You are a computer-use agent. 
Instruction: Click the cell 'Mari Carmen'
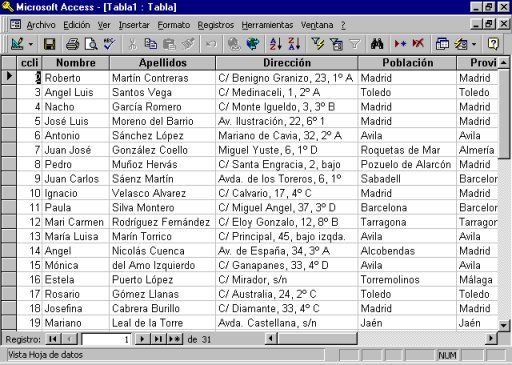tap(76, 222)
